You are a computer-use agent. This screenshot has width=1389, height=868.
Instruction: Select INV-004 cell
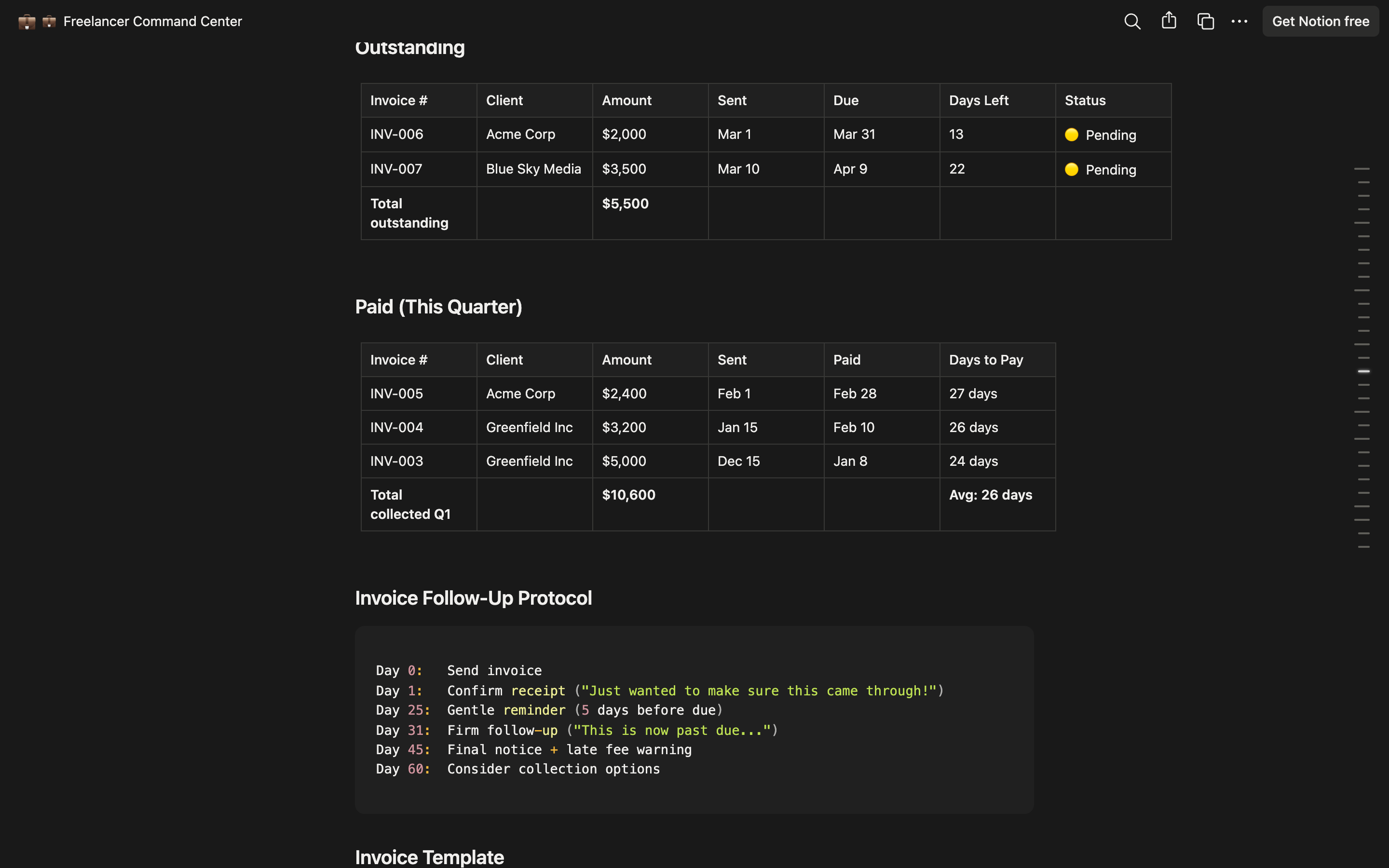(x=419, y=427)
